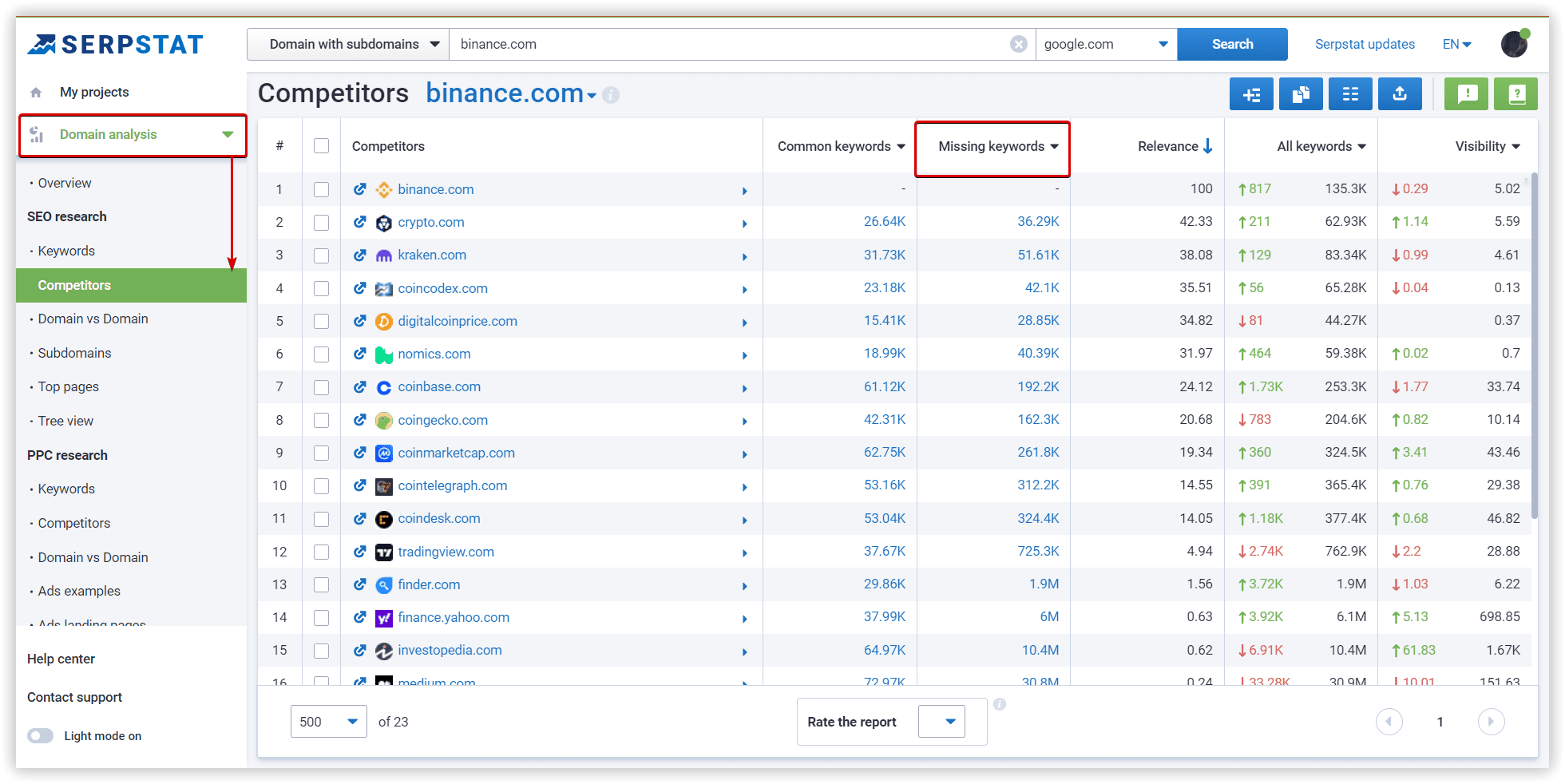This screenshot has height=784, width=1565.
Task: Open the Serpstat logo home link
Action: (x=116, y=44)
